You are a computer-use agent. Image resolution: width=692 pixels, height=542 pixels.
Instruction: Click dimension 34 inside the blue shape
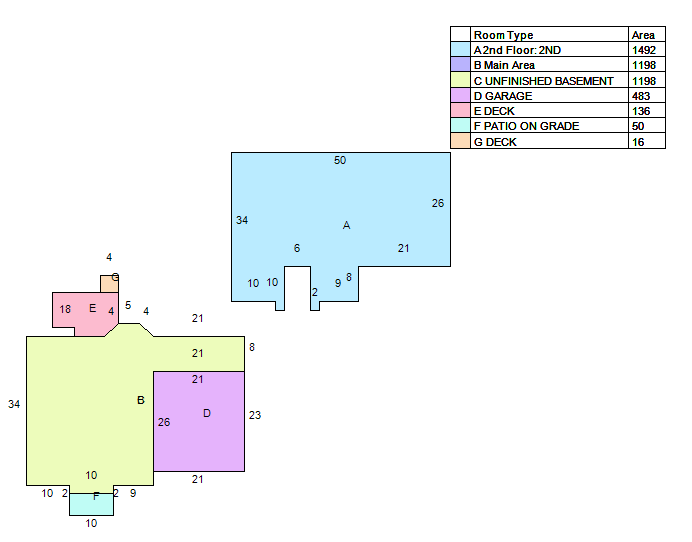[242, 220]
